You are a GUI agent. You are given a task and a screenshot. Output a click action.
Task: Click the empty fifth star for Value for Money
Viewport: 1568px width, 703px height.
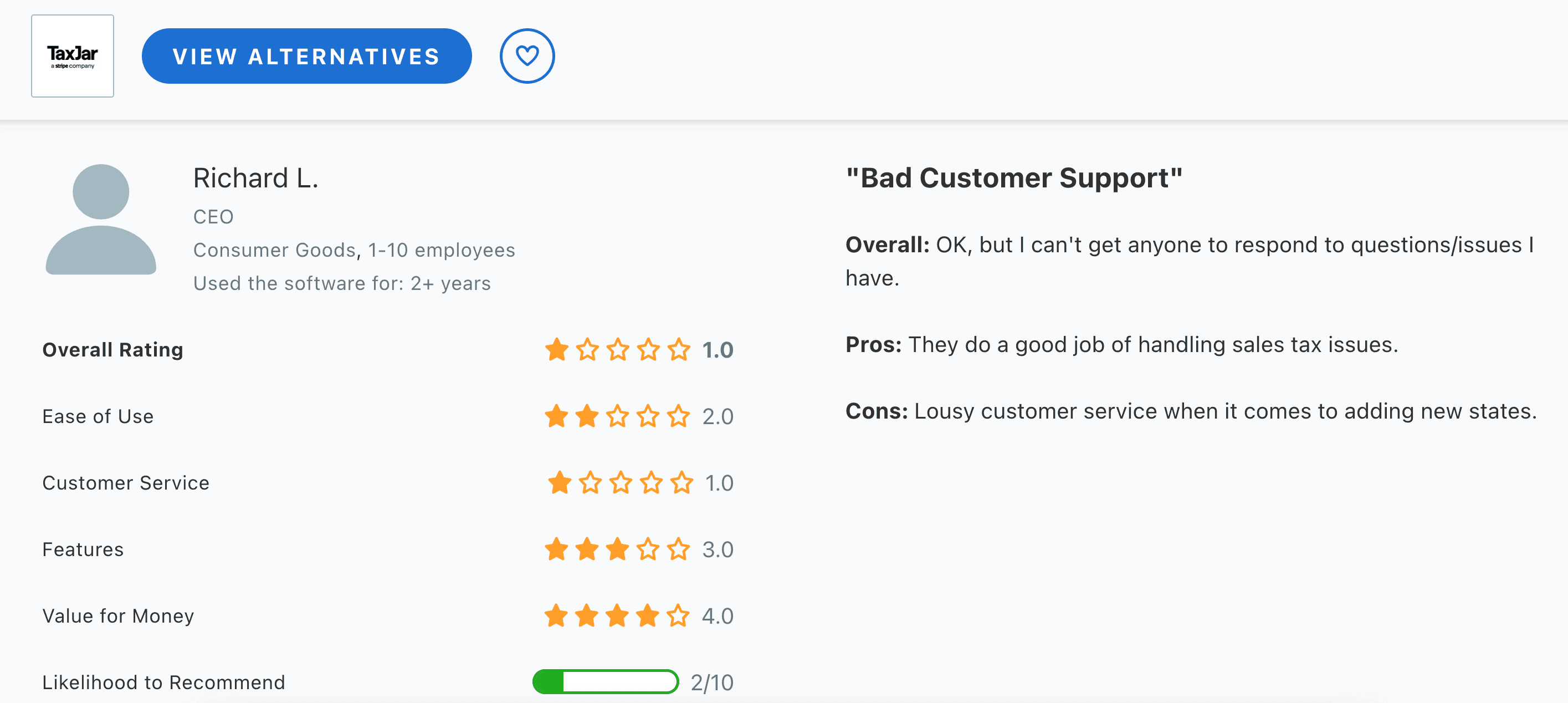pos(678,616)
